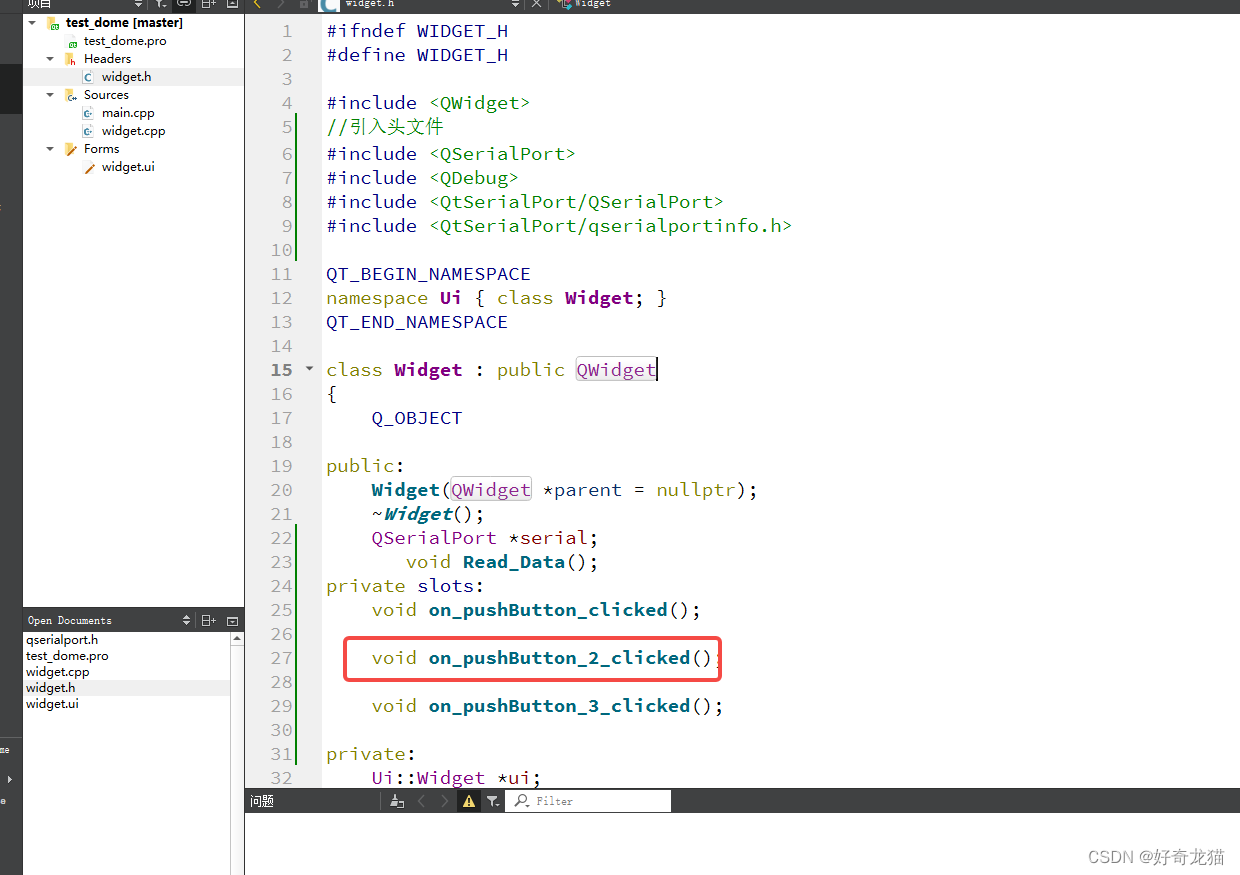This screenshot has height=875, width=1240.
Task: Close the Open Documents pane
Action: point(232,620)
